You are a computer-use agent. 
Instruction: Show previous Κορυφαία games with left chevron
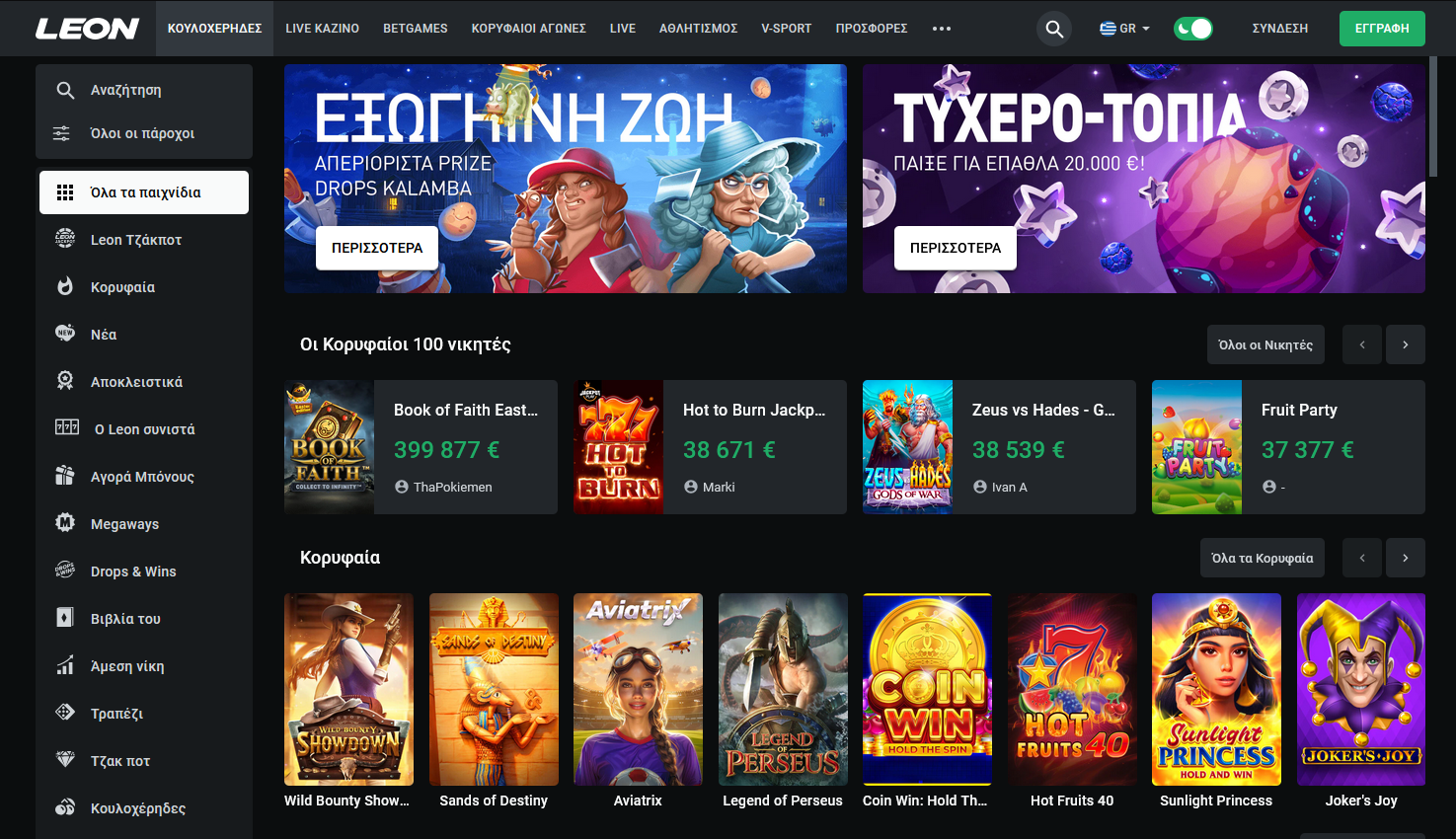1362,558
